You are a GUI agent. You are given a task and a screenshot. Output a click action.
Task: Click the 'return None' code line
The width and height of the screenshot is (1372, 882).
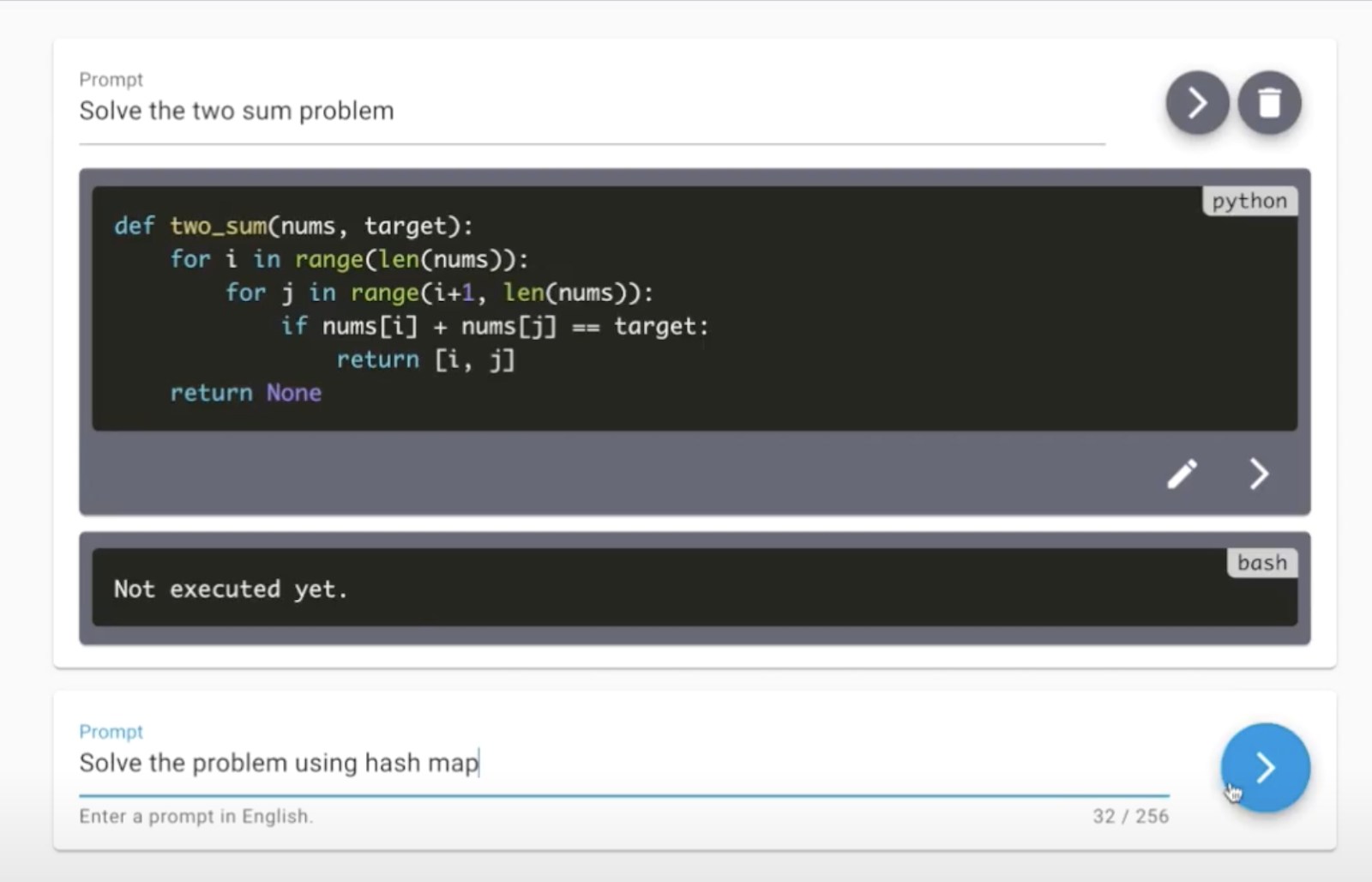(245, 393)
